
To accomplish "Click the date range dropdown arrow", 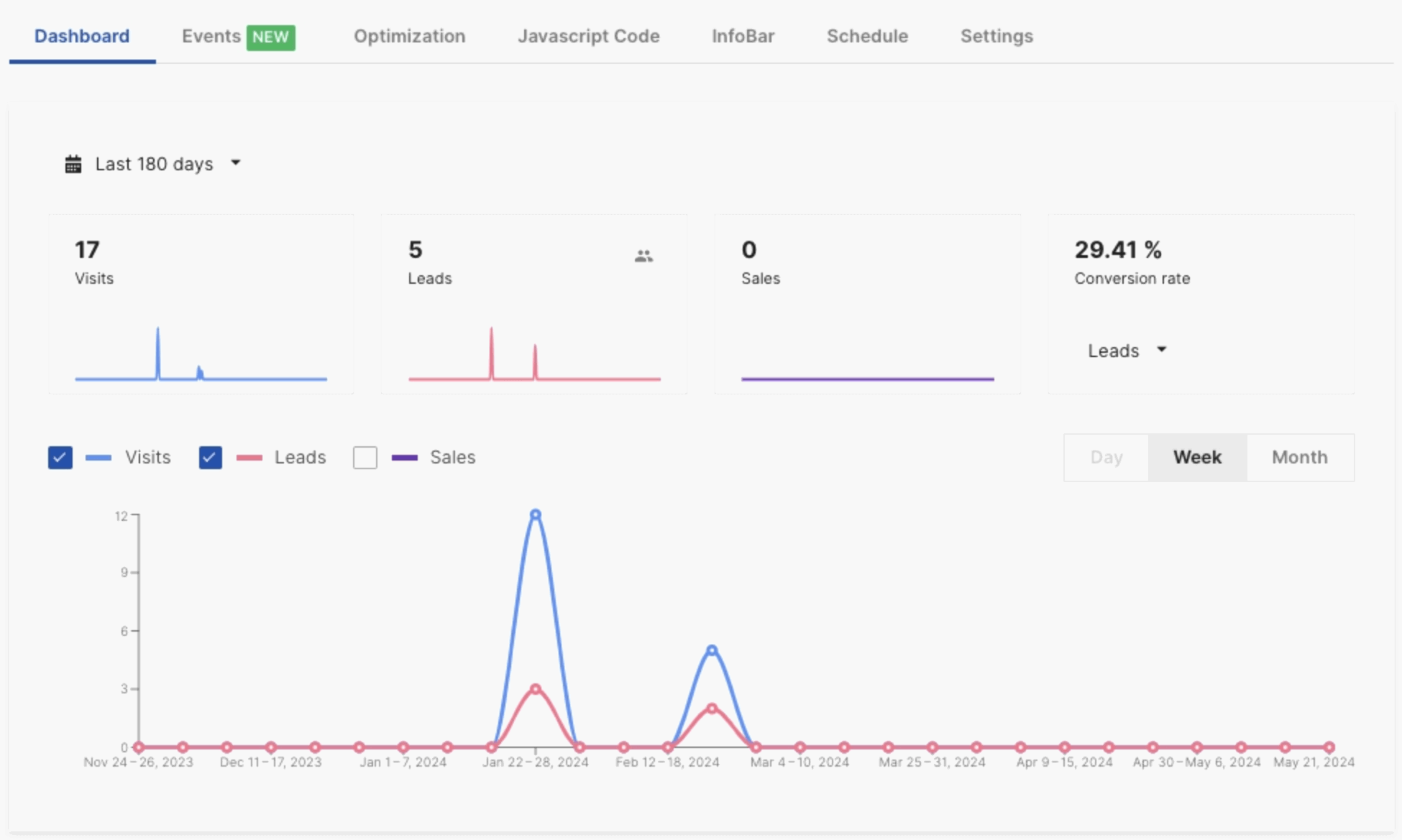I will pos(236,163).
